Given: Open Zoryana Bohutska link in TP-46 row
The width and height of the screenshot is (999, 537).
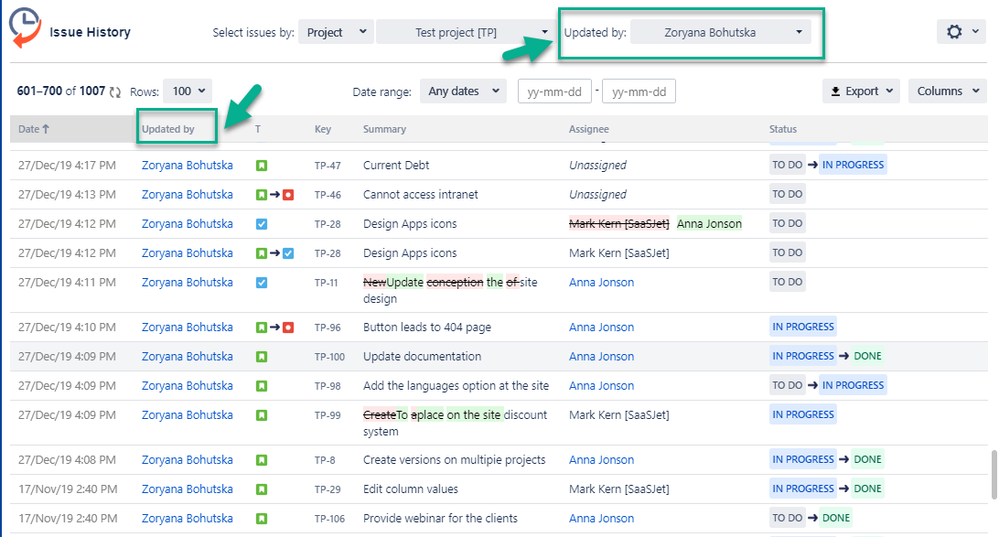Looking at the screenshot, I should tap(187, 194).
